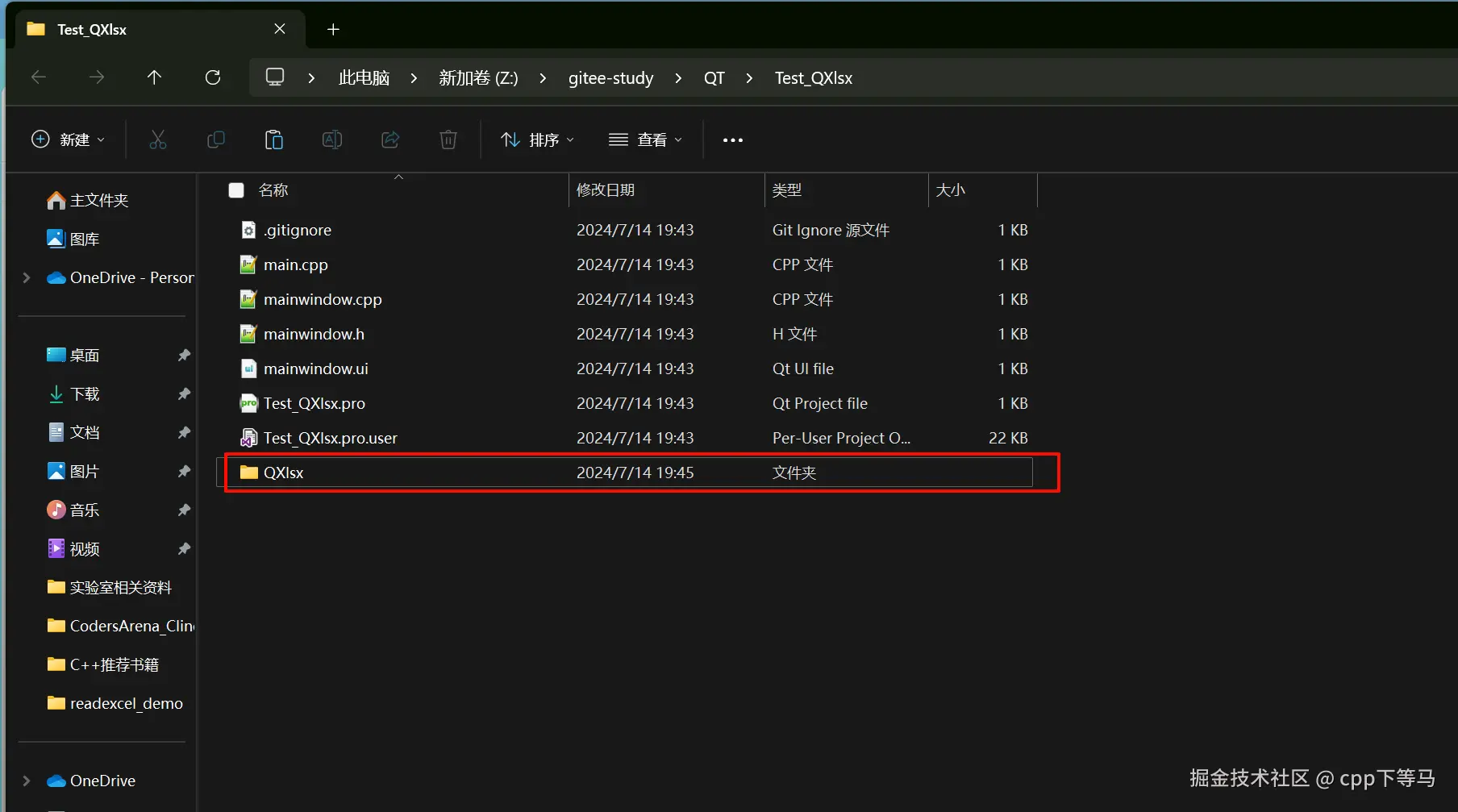The image size is (1458, 812).
Task: Click the Share icon in toolbar
Action: pyautogui.click(x=390, y=140)
